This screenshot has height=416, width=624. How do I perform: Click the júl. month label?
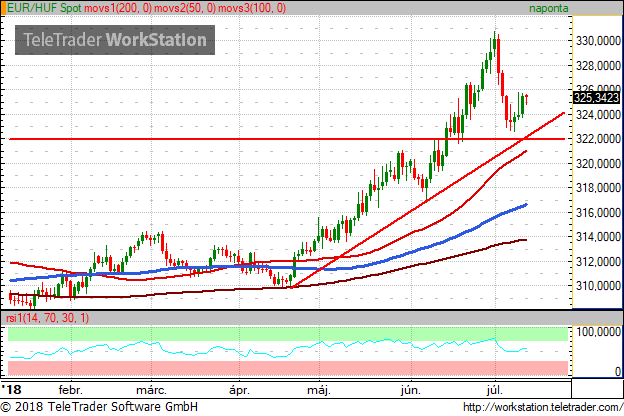click(494, 390)
